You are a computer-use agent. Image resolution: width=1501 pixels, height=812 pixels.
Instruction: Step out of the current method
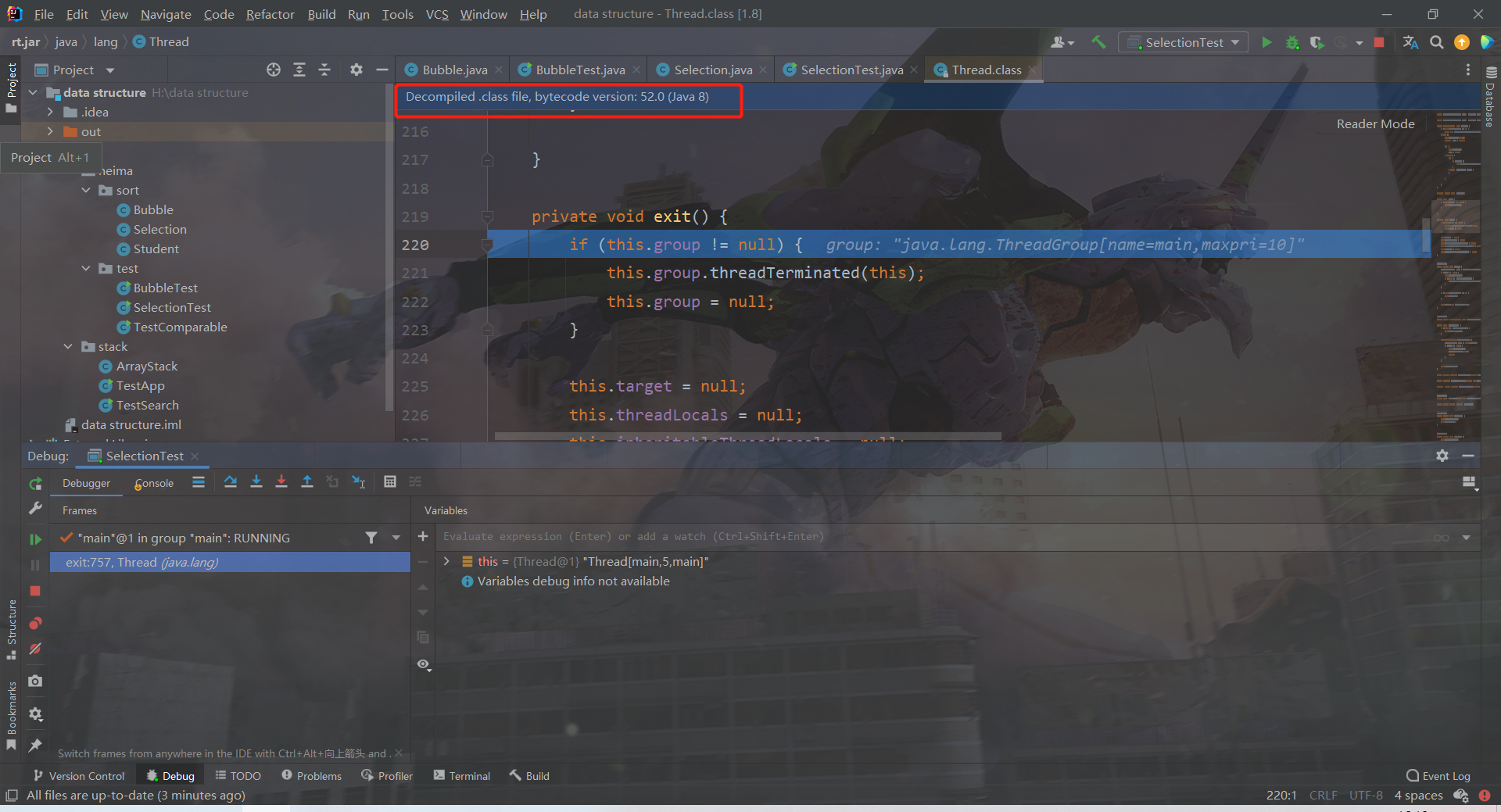[307, 482]
